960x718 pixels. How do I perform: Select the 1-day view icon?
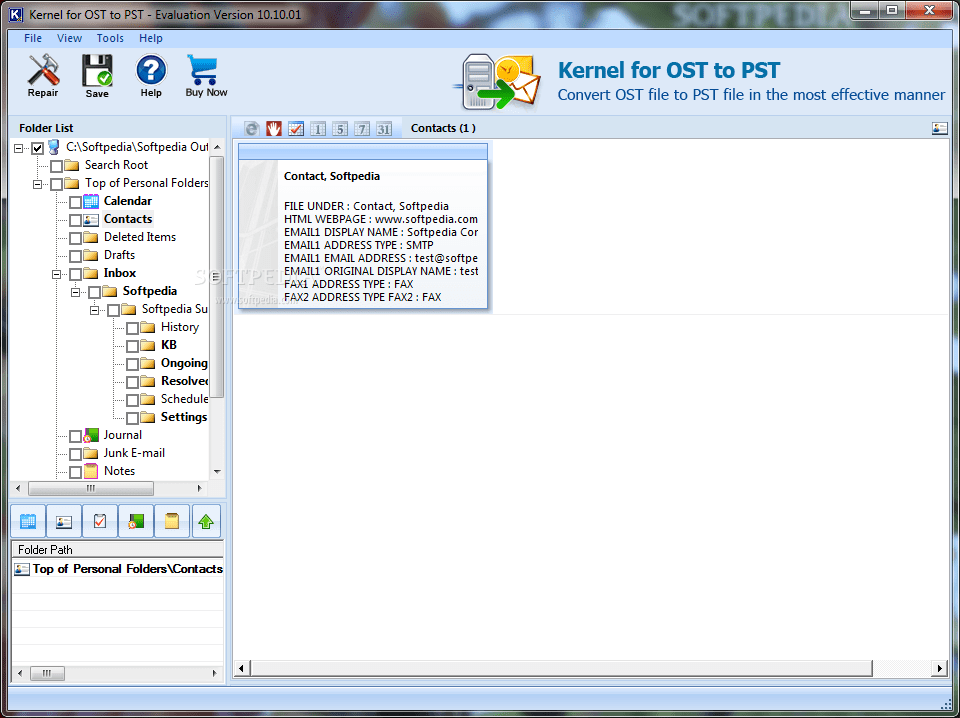pos(318,129)
